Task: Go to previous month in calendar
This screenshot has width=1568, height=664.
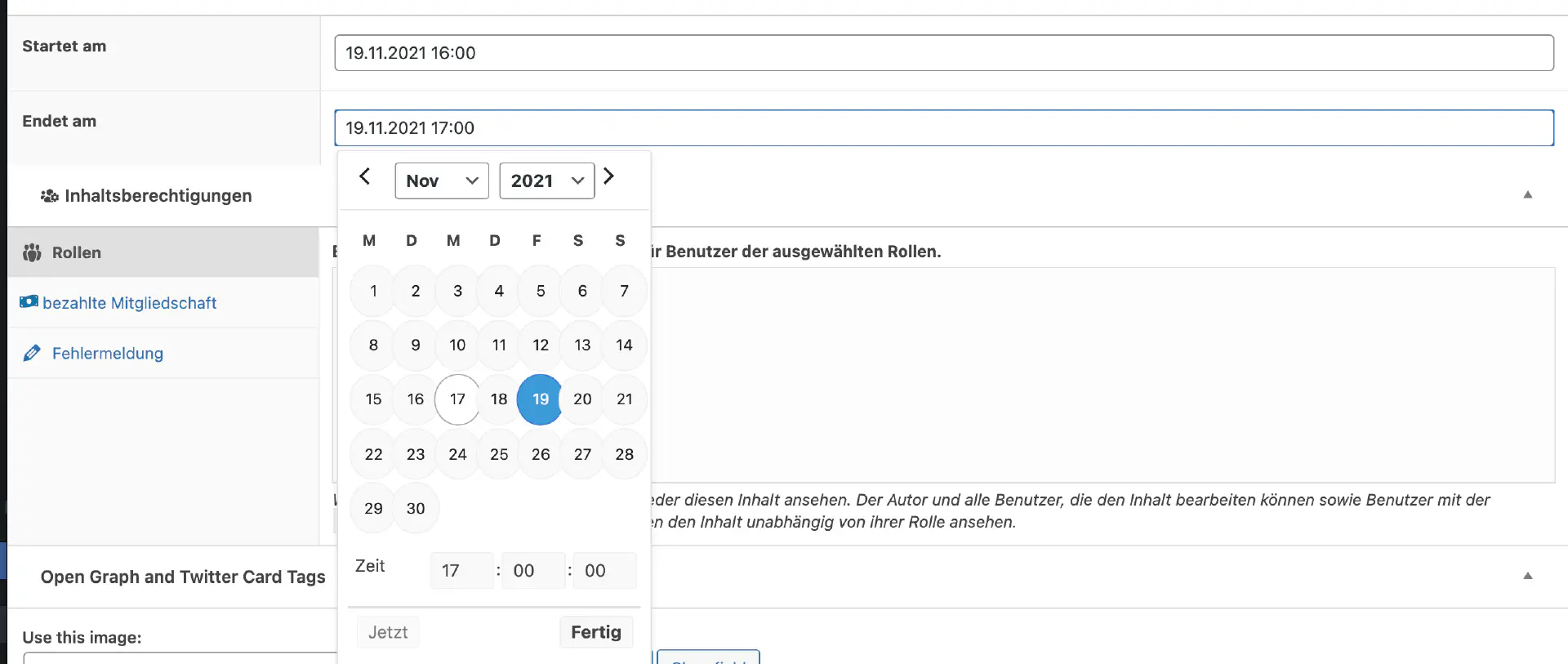Action: coord(365,176)
